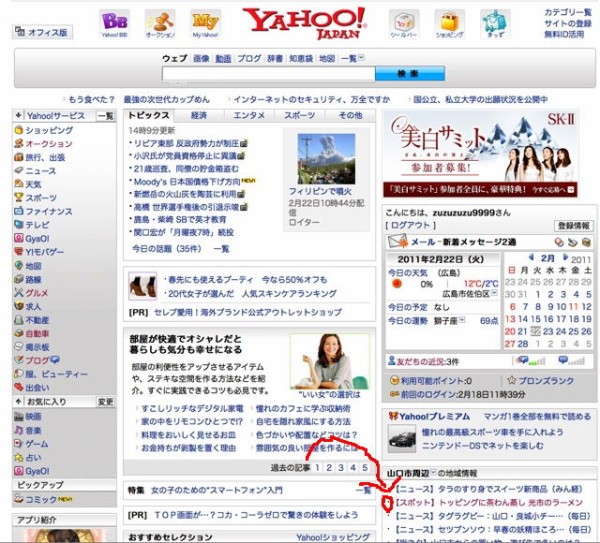The image size is (600, 543).
Task: Open the 広島市佐伯区 weather location dropdown
Action: [494, 293]
